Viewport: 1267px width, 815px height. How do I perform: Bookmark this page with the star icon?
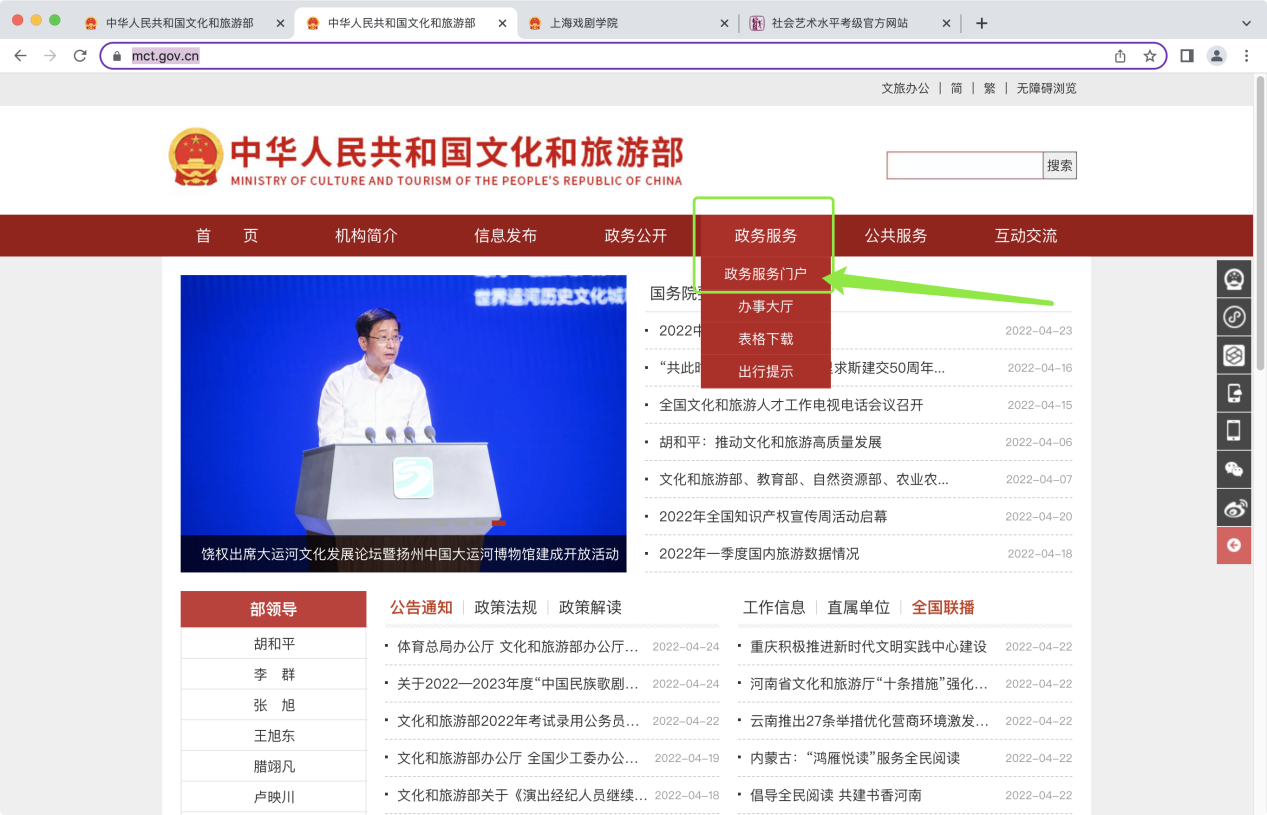click(x=1149, y=56)
